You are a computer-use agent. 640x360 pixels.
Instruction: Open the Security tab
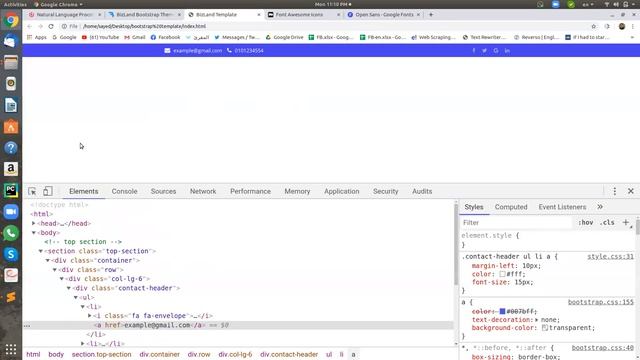tap(385, 191)
